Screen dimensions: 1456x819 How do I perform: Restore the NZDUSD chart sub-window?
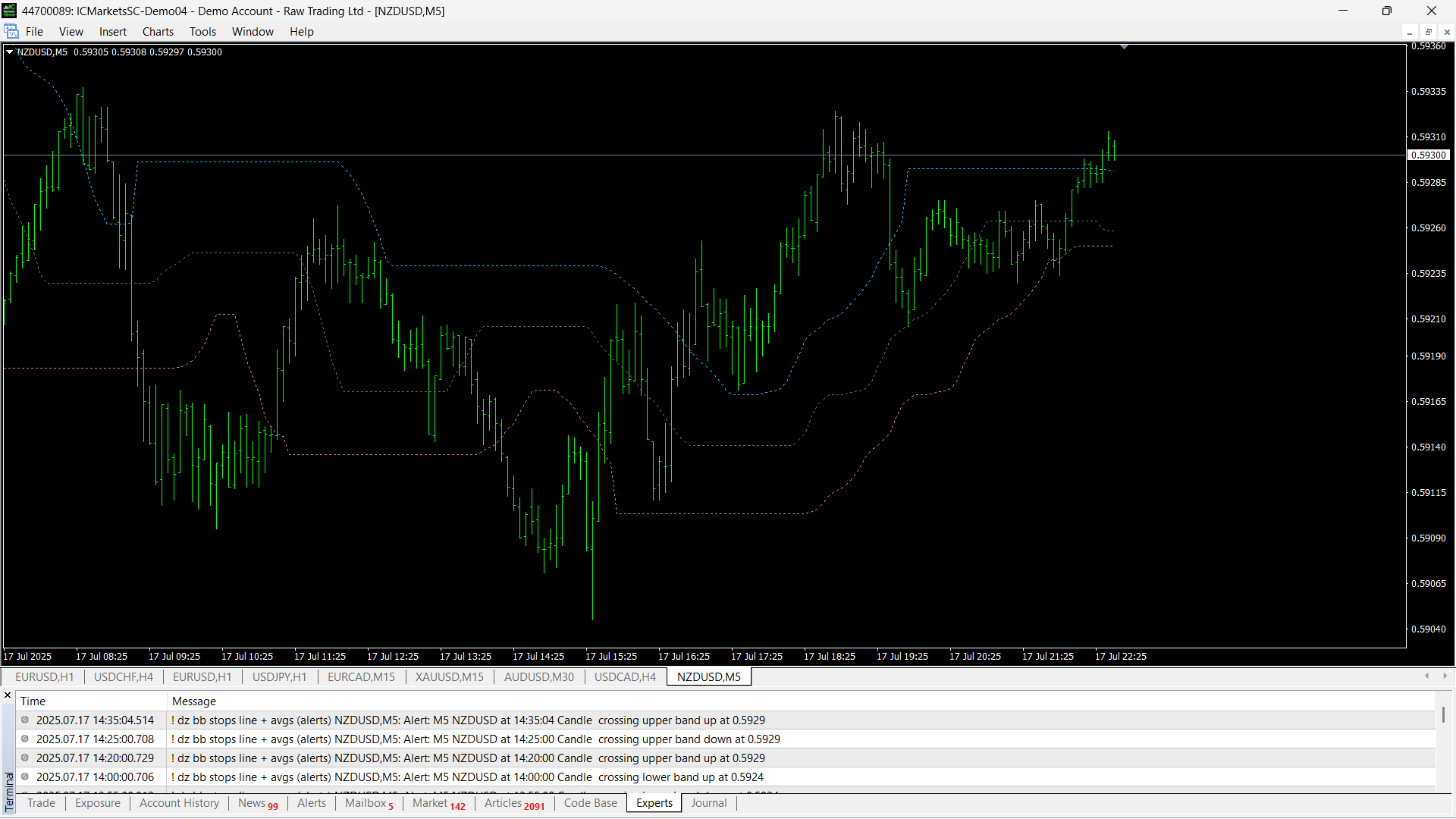tap(1428, 32)
